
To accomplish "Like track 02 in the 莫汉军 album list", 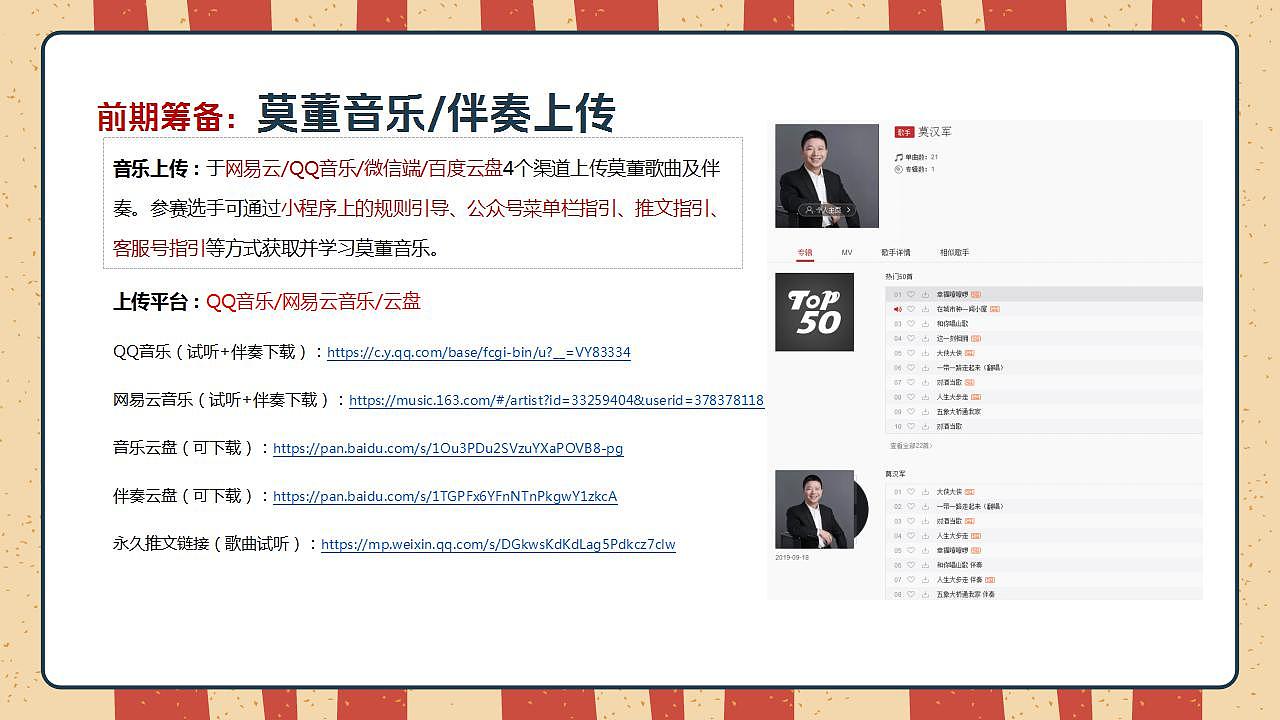I will [911, 506].
